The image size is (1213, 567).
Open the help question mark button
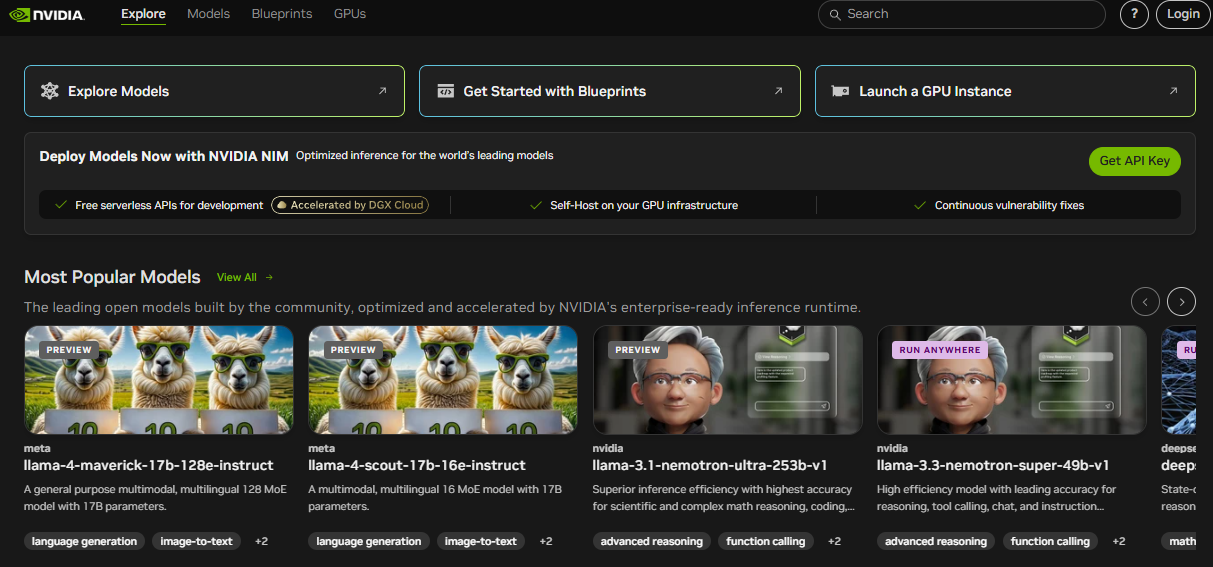1134,14
